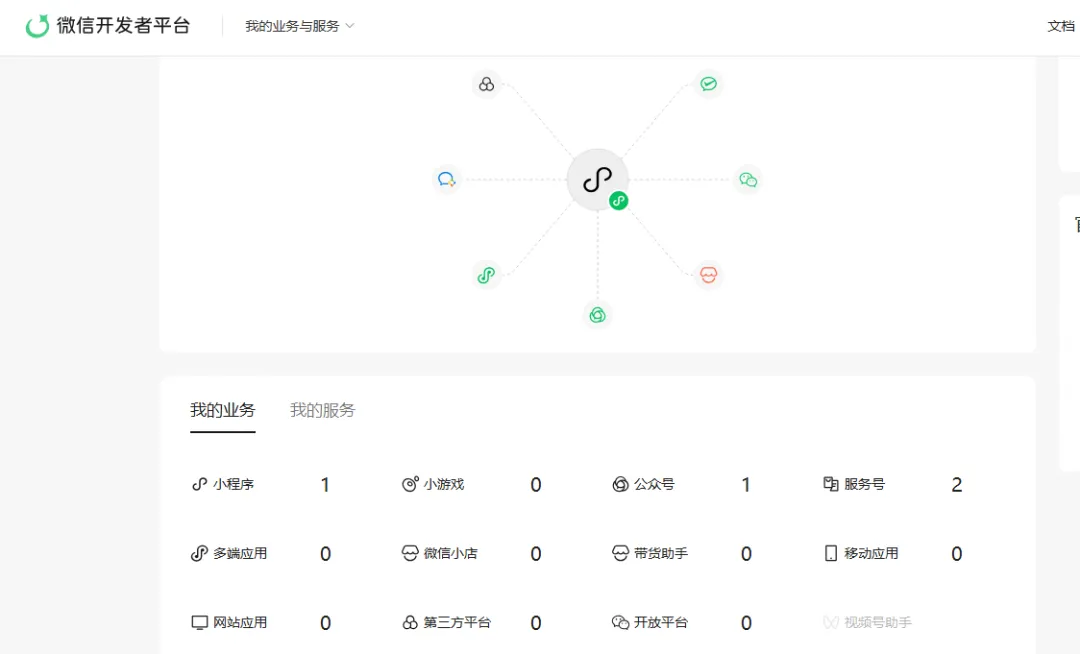Click the chevron beside 我的业务与服务

350,26
